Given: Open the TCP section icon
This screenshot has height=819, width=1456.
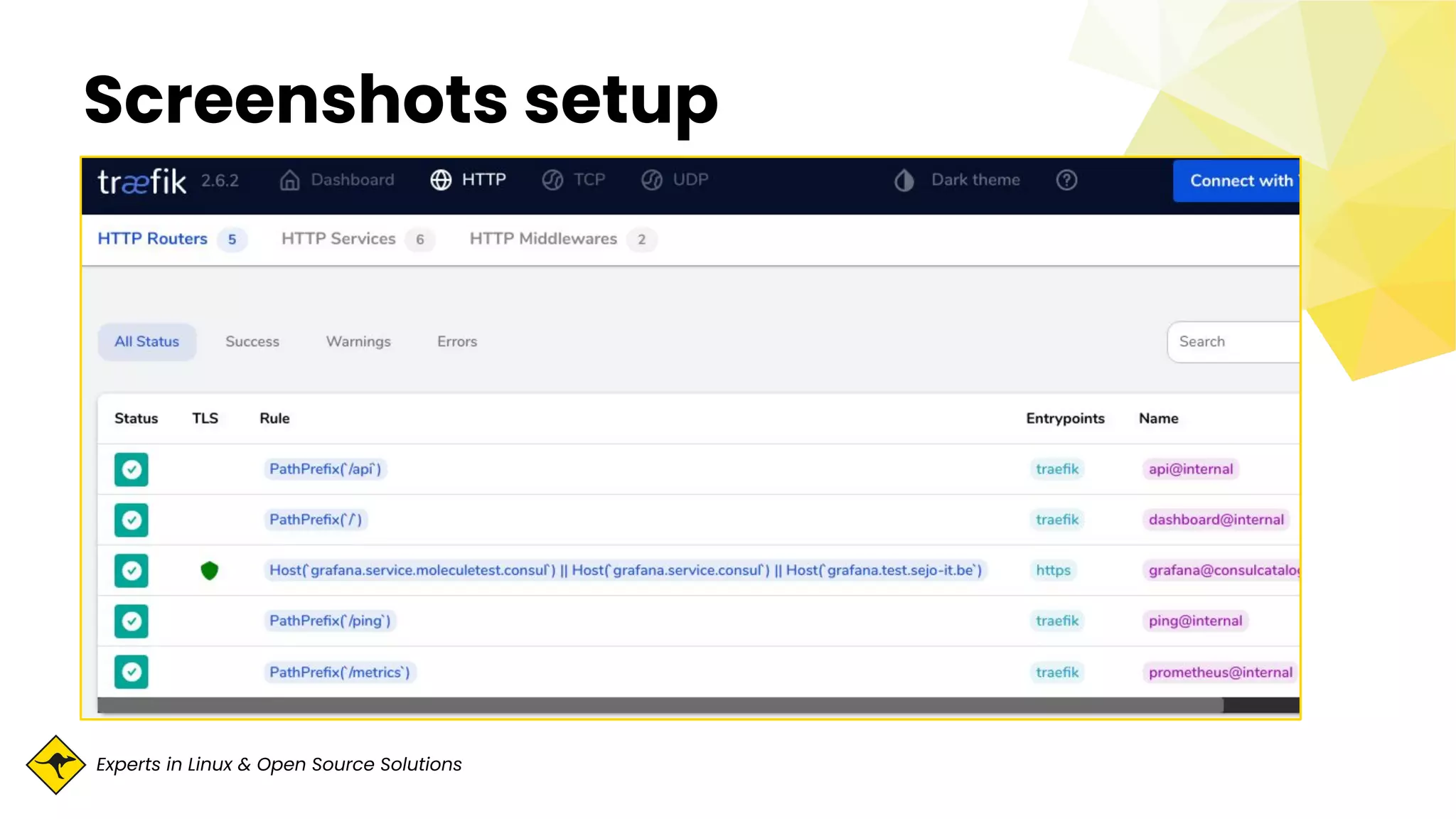Looking at the screenshot, I should click(x=552, y=180).
